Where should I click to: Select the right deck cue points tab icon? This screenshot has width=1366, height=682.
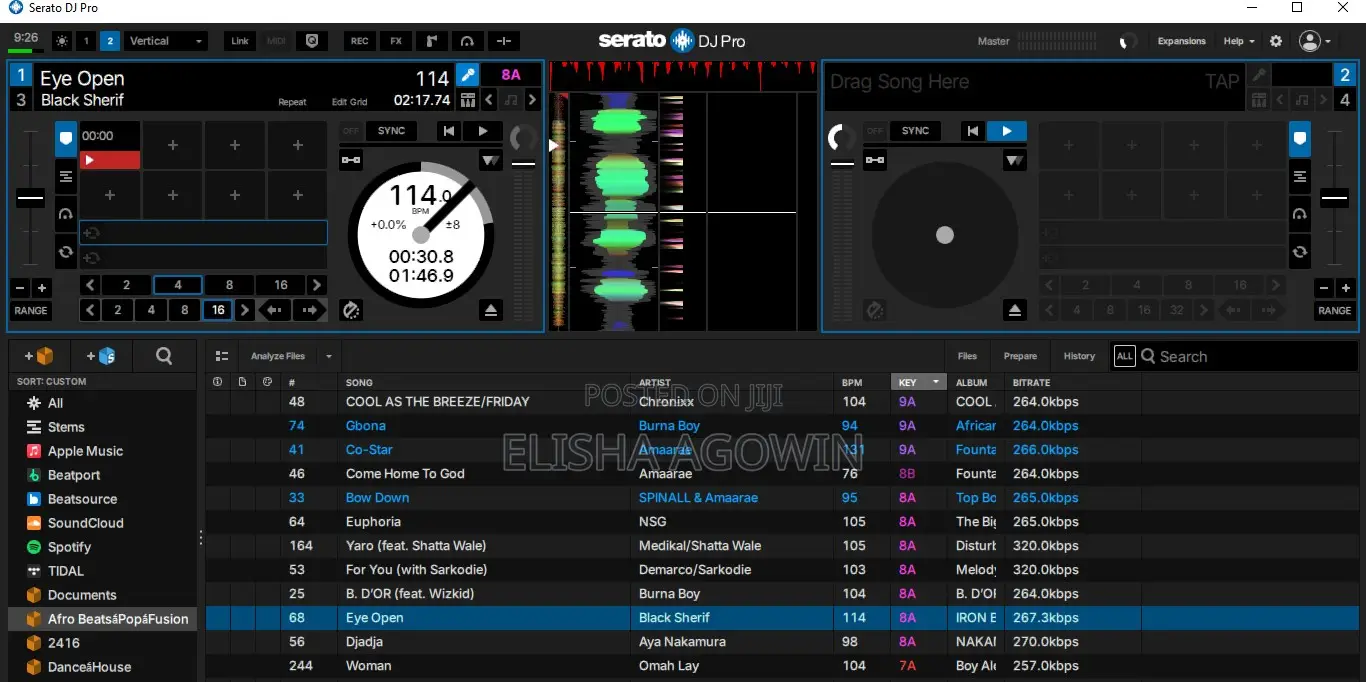[1300, 139]
